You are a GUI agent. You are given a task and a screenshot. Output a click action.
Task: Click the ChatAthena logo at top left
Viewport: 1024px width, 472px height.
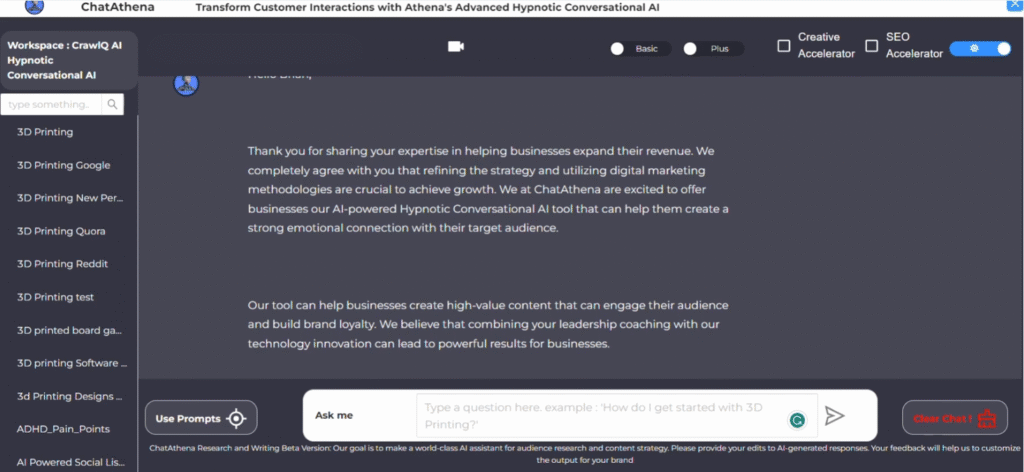tap(34, 7)
